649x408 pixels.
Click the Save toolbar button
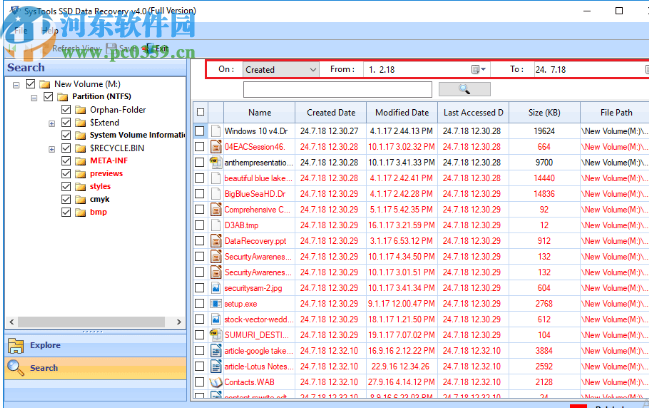(x=119, y=48)
